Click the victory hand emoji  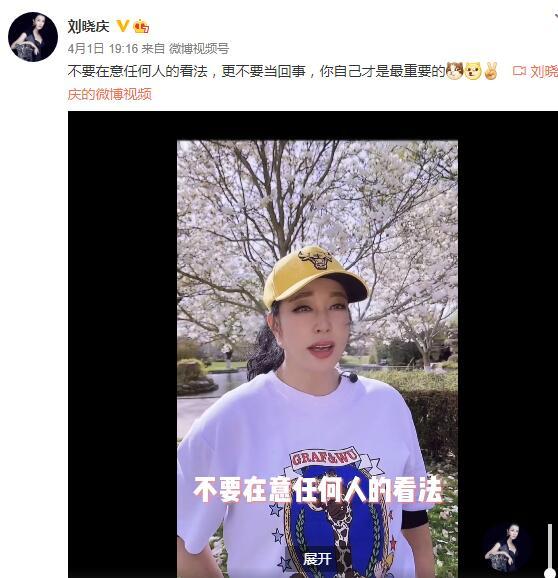tap(491, 71)
